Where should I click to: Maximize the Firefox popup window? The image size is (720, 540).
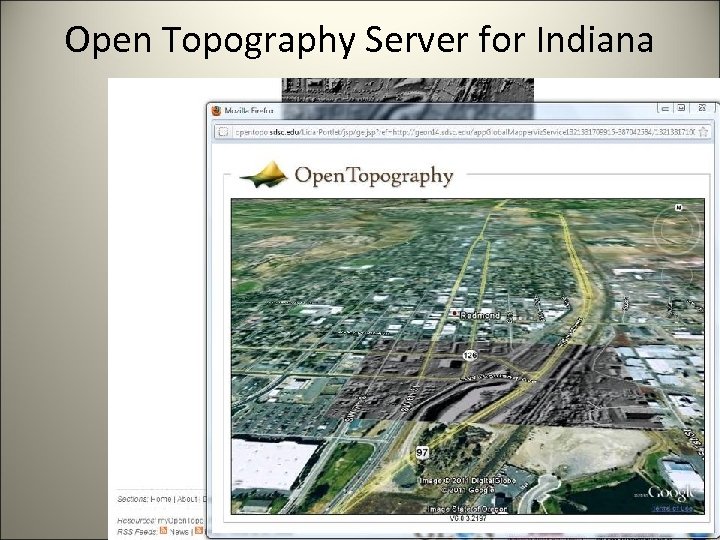(681, 108)
